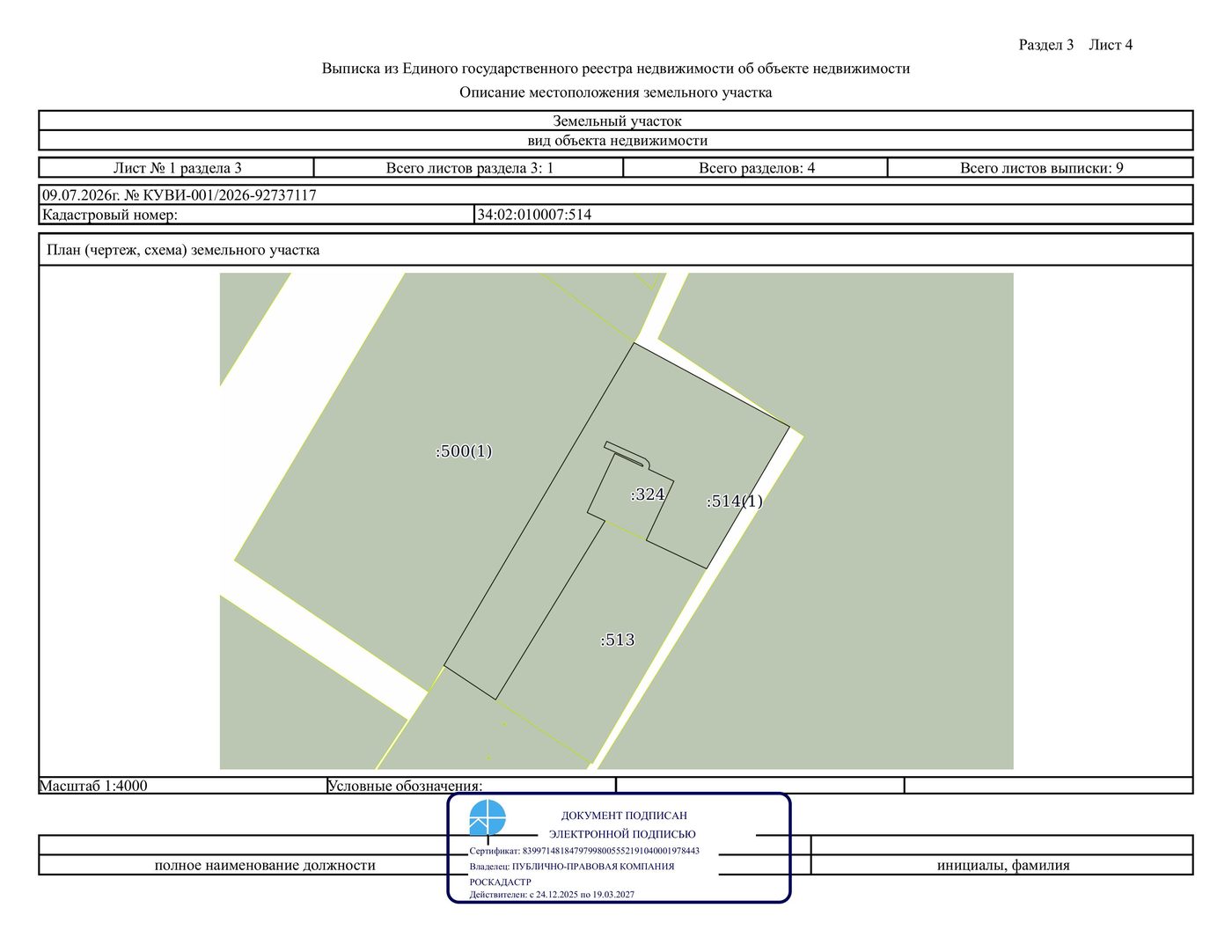Click the 'Всего листов выписки: 9' cell
Image resolution: width=1232 pixels, height=952 pixels.
(x=1041, y=168)
